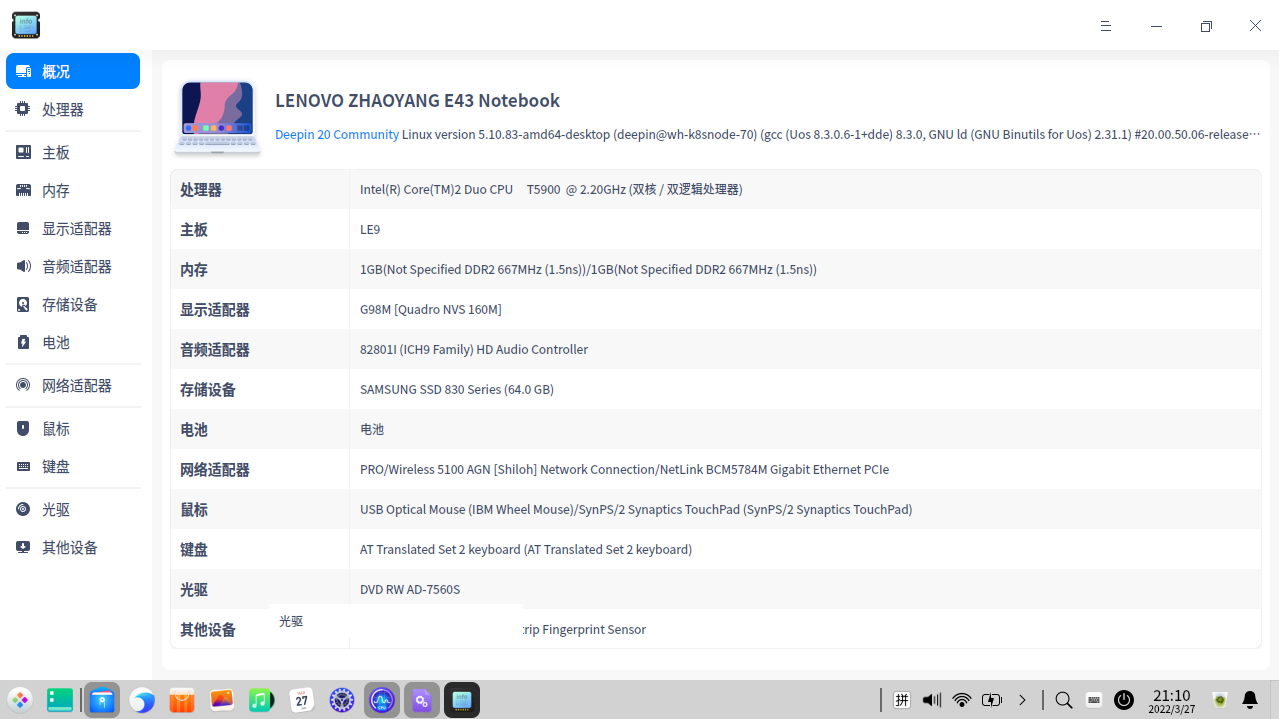The height and width of the screenshot is (719, 1279).
Task: Launch the blue browser in the dock
Action: (x=142, y=700)
